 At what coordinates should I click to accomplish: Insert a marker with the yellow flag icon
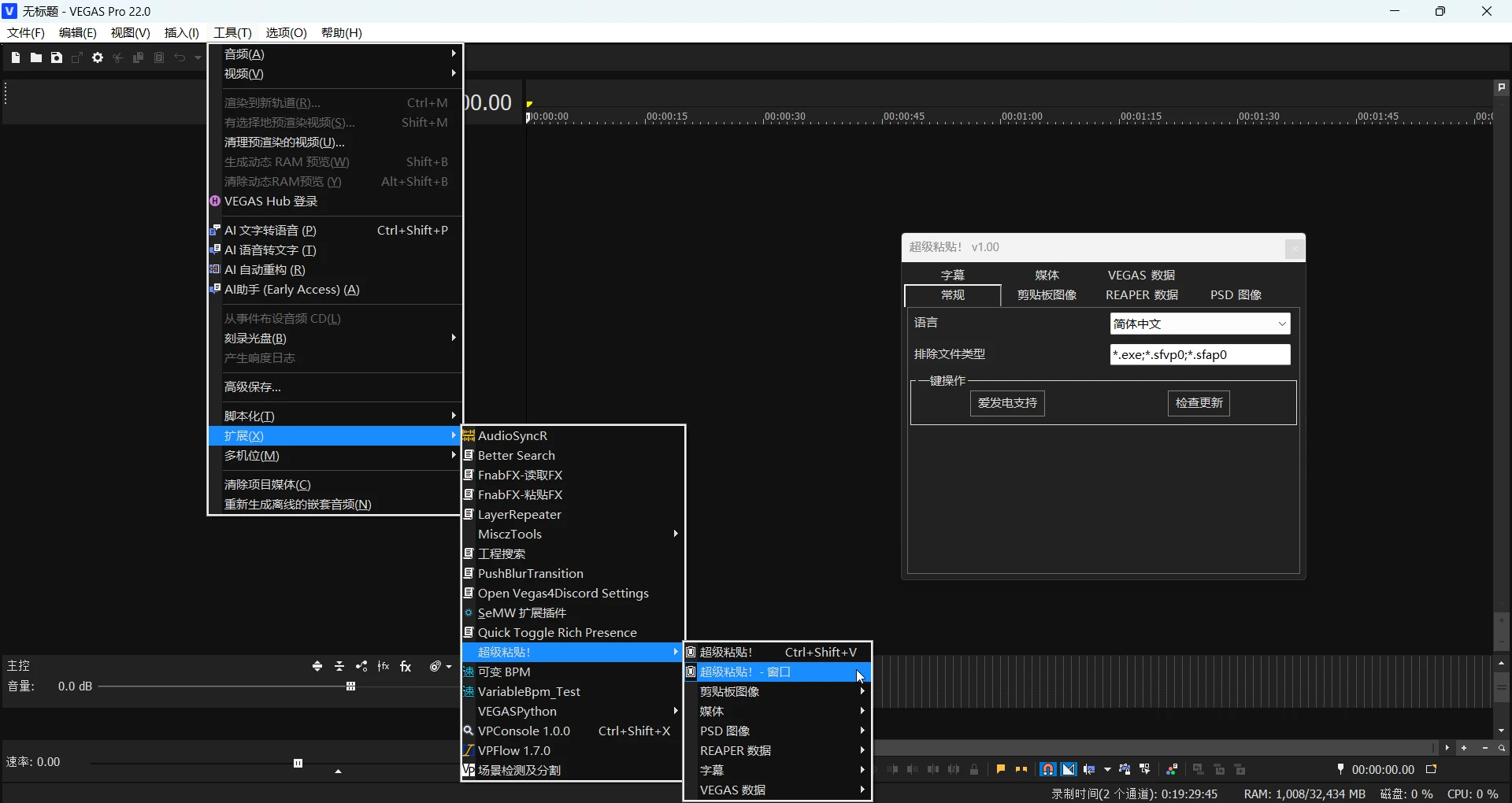click(1001, 769)
